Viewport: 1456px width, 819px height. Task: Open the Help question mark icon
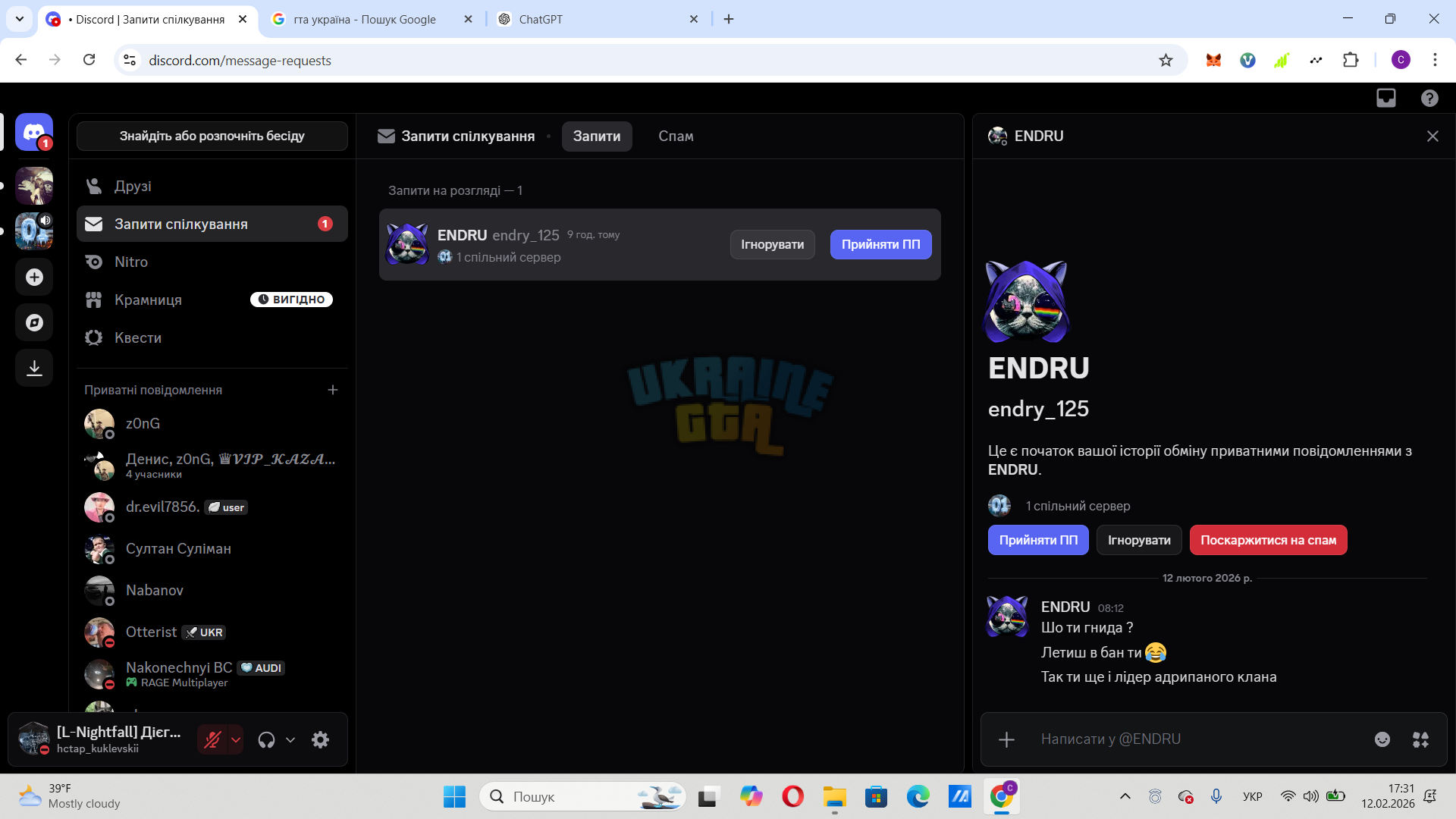pos(1429,98)
